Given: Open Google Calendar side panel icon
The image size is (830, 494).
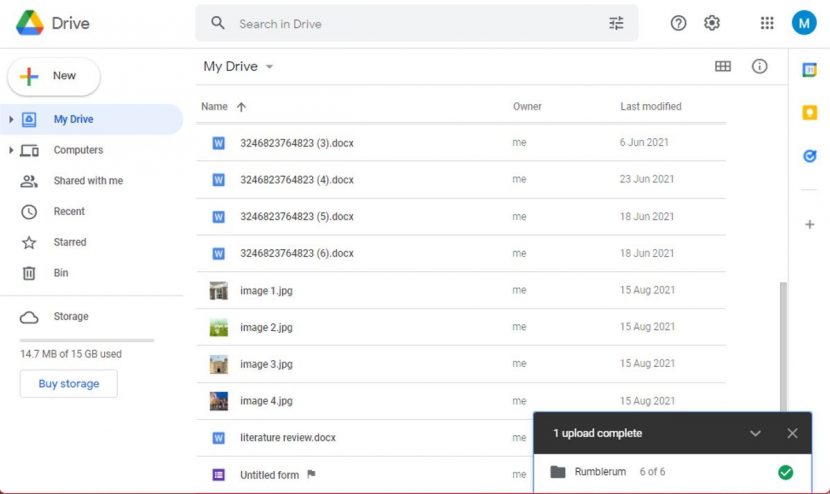Looking at the screenshot, I should coord(809,69).
